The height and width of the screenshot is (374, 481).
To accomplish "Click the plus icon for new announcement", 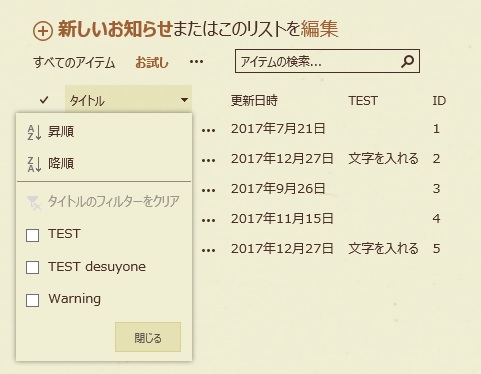I will point(43,31).
